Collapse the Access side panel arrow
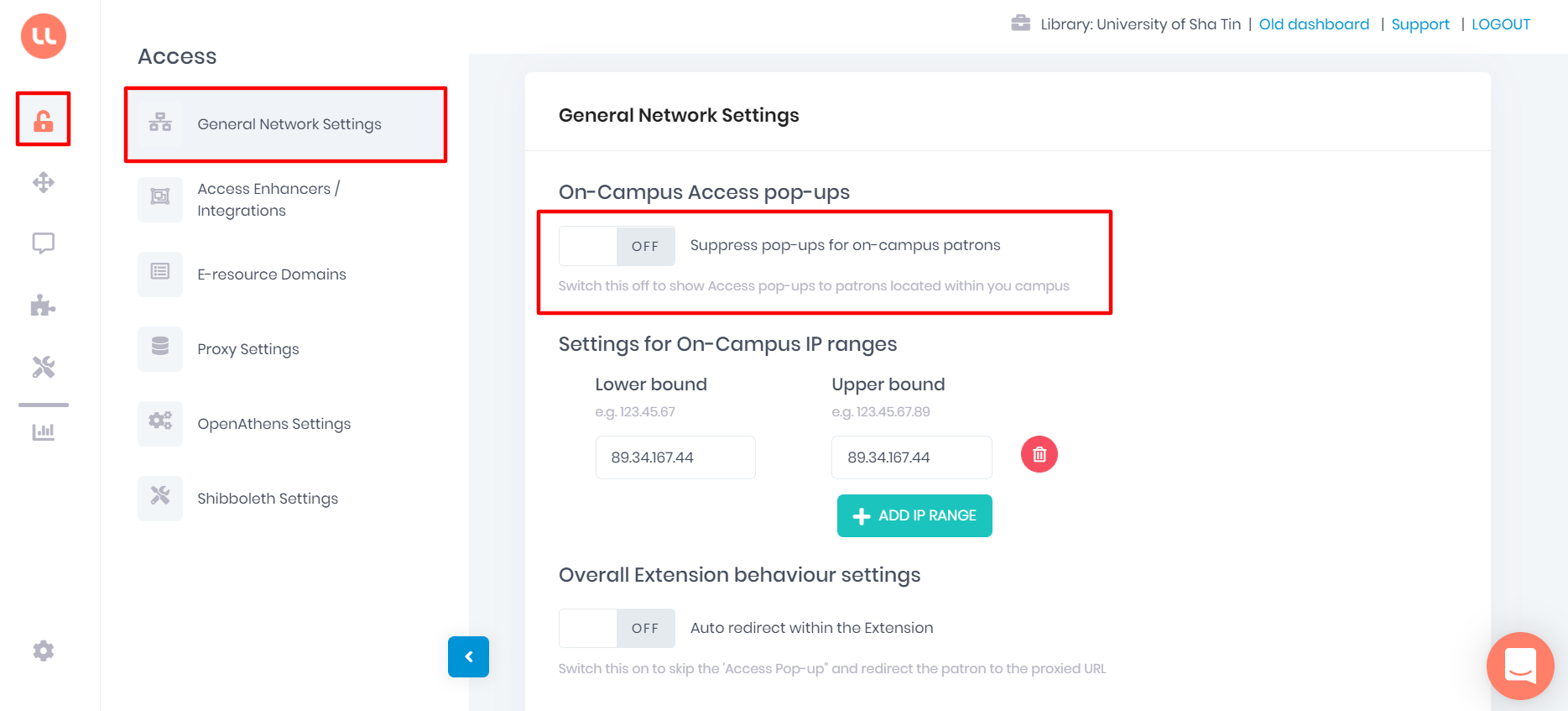Viewport: 1568px width, 711px height. coord(468,656)
